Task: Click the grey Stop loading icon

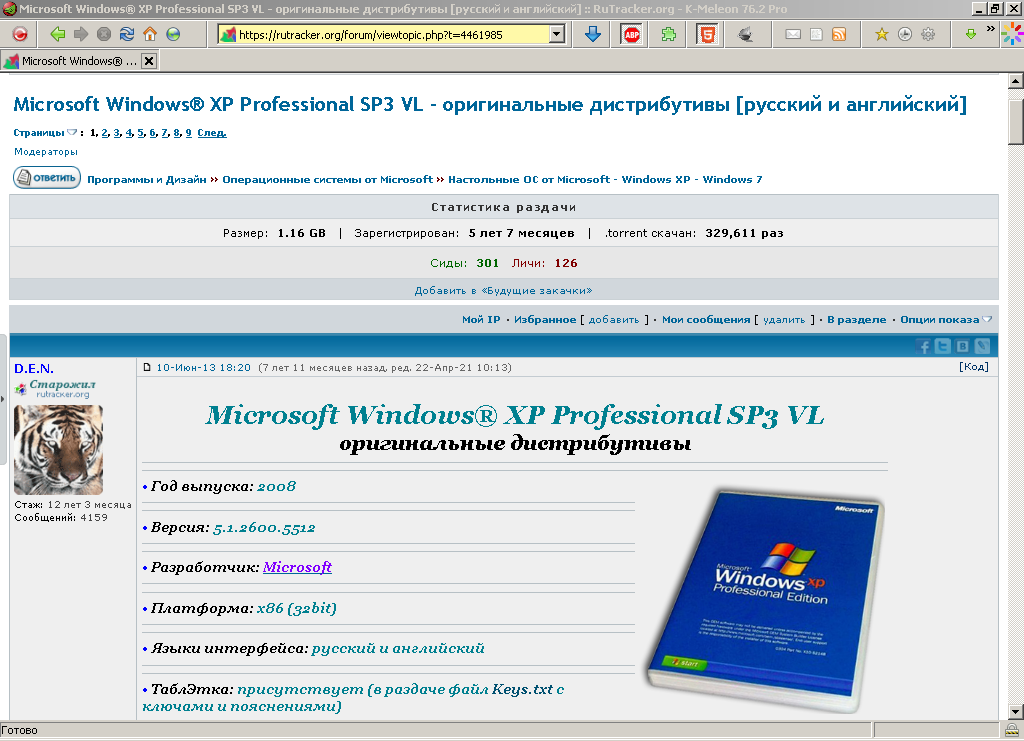Action: tap(104, 34)
